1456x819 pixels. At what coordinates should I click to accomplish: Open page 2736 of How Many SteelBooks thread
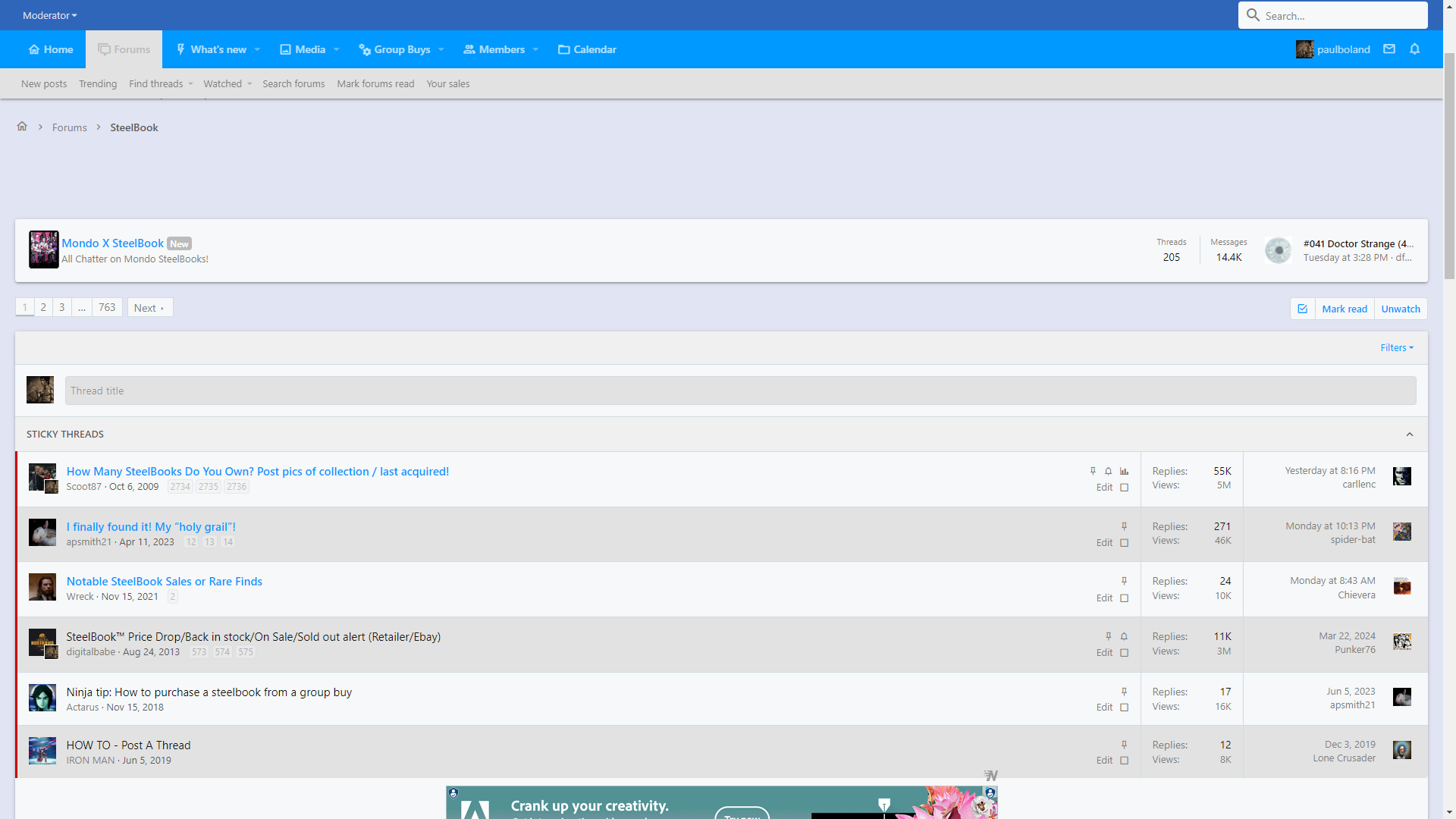pos(236,487)
